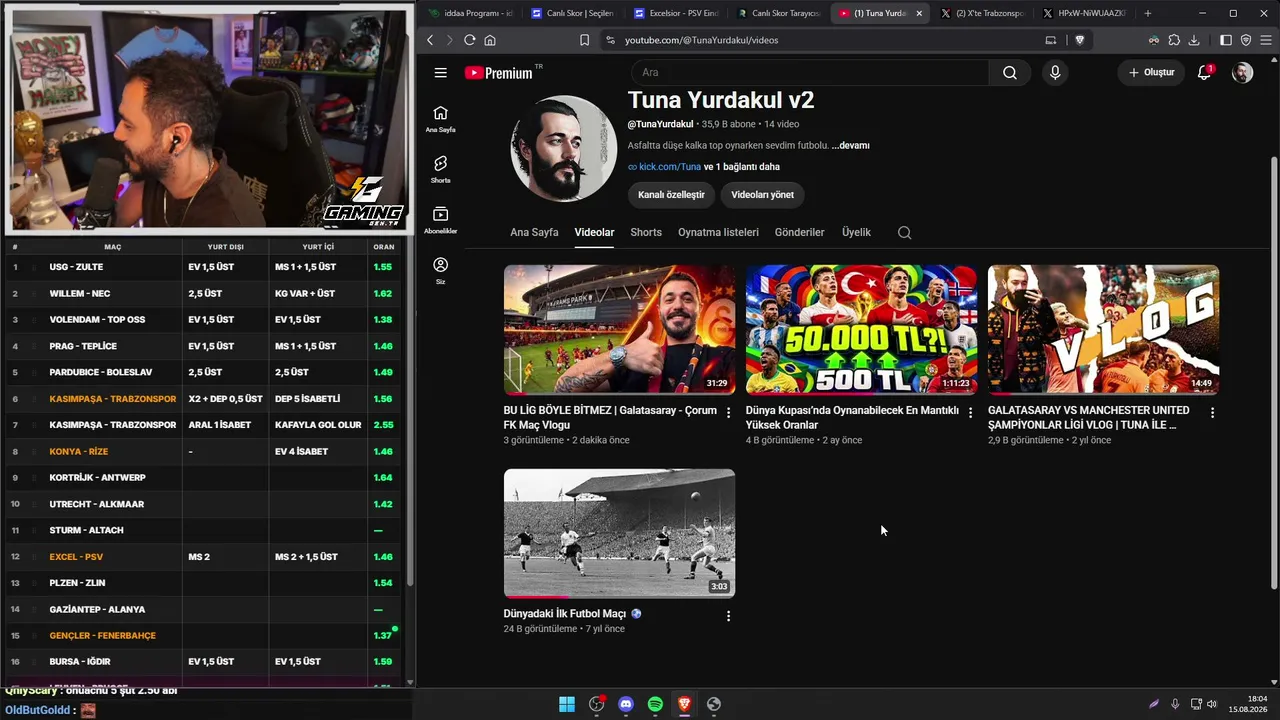This screenshot has height=720, width=1280.
Task: Click Kanalı özelleştir button
Action: click(671, 194)
